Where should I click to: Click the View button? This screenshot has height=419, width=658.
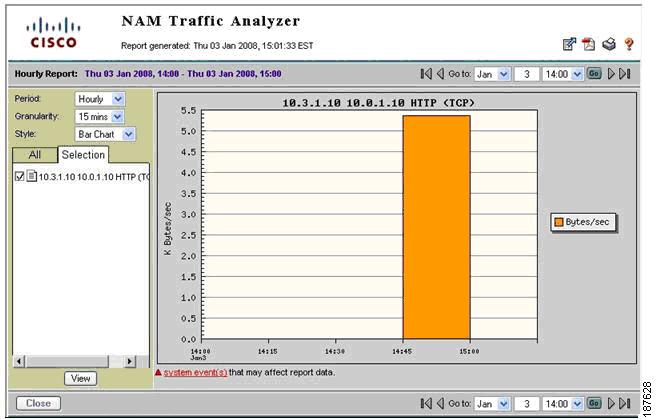[80, 378]
